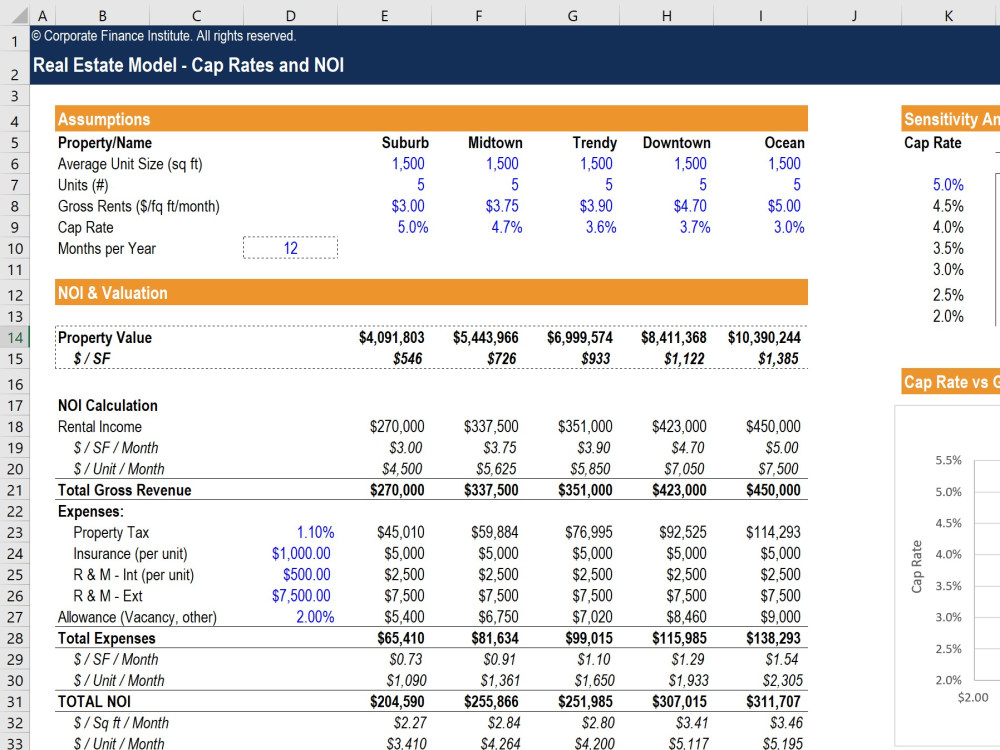Select row 31 header

15,702
